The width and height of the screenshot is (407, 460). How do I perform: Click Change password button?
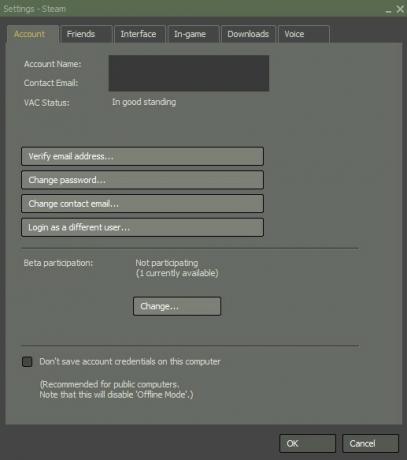tap(142, 180)
